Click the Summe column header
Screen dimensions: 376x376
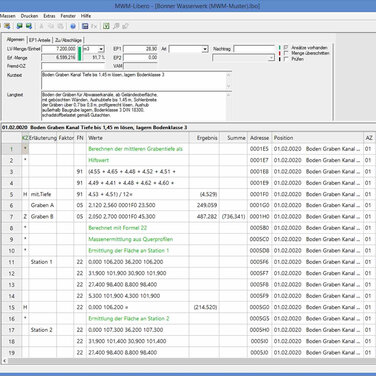[x=234, y=138]
